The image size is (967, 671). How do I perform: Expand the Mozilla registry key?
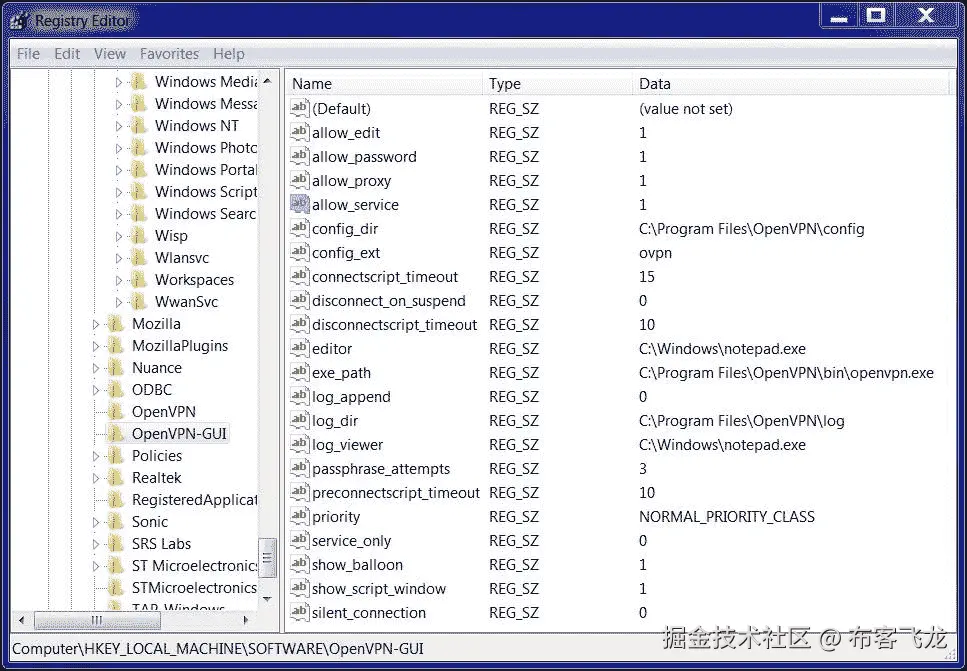(x=96, y=324)
